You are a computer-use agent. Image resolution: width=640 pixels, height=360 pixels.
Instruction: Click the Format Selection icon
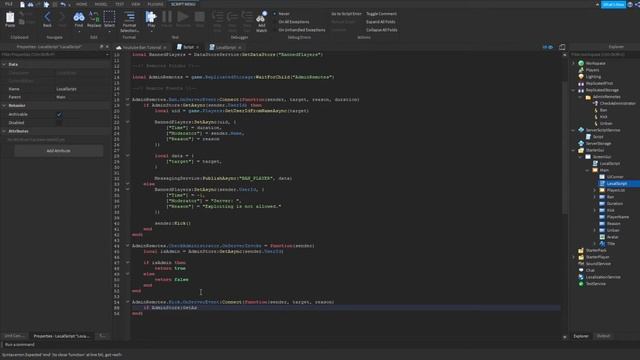[129, 17]
